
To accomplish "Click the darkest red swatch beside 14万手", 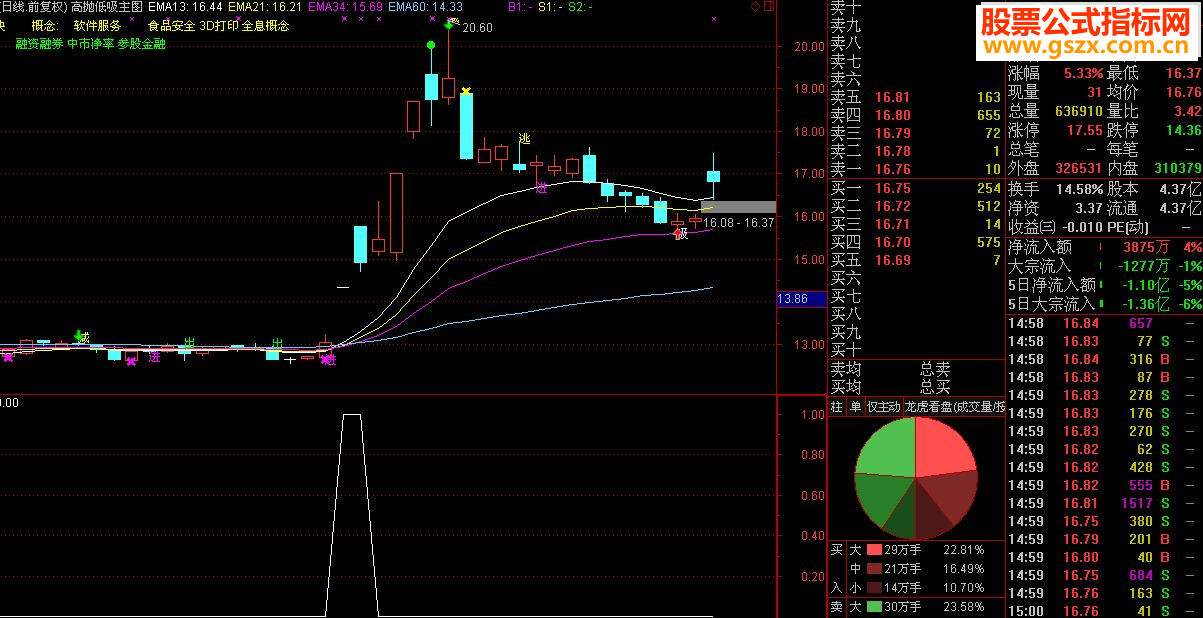I will 874,588.
